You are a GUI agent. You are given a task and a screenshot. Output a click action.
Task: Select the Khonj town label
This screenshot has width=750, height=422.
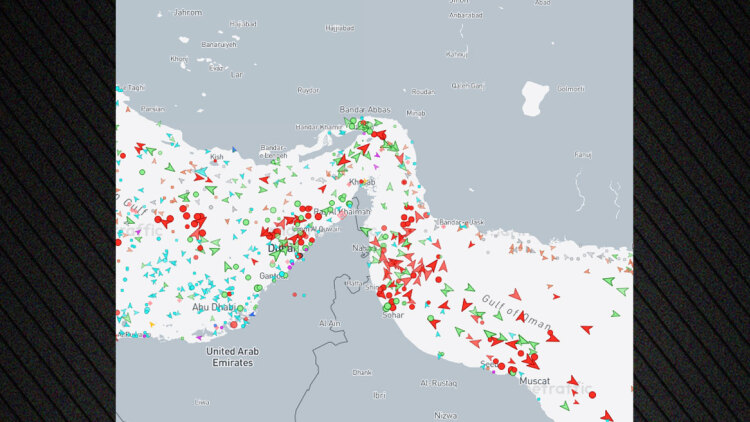179,59
